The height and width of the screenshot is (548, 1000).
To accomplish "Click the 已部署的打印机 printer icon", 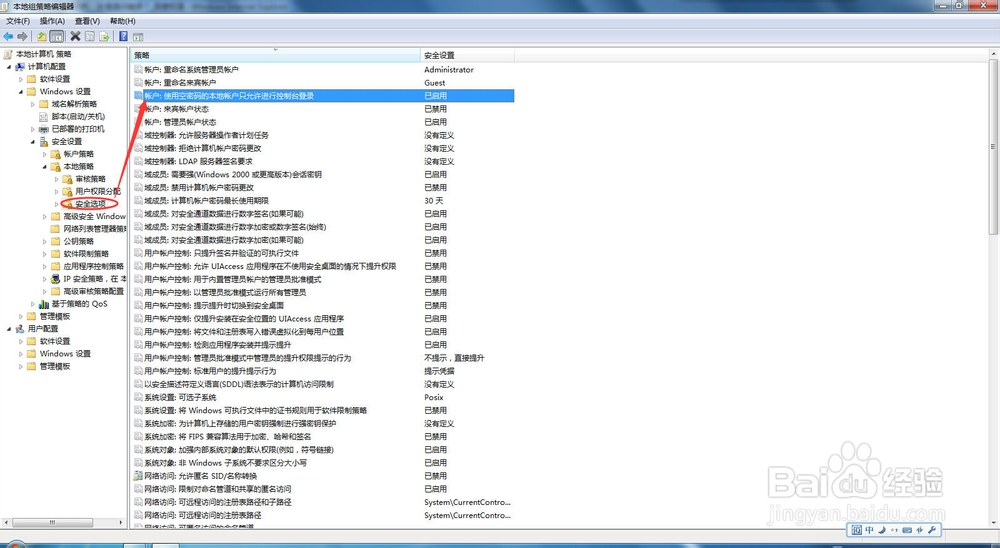I will 44,129.
